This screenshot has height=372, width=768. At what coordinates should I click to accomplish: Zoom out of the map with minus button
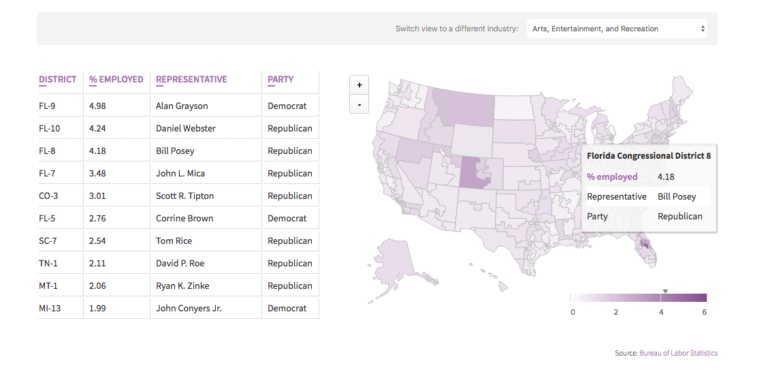[x=359, y=104]
